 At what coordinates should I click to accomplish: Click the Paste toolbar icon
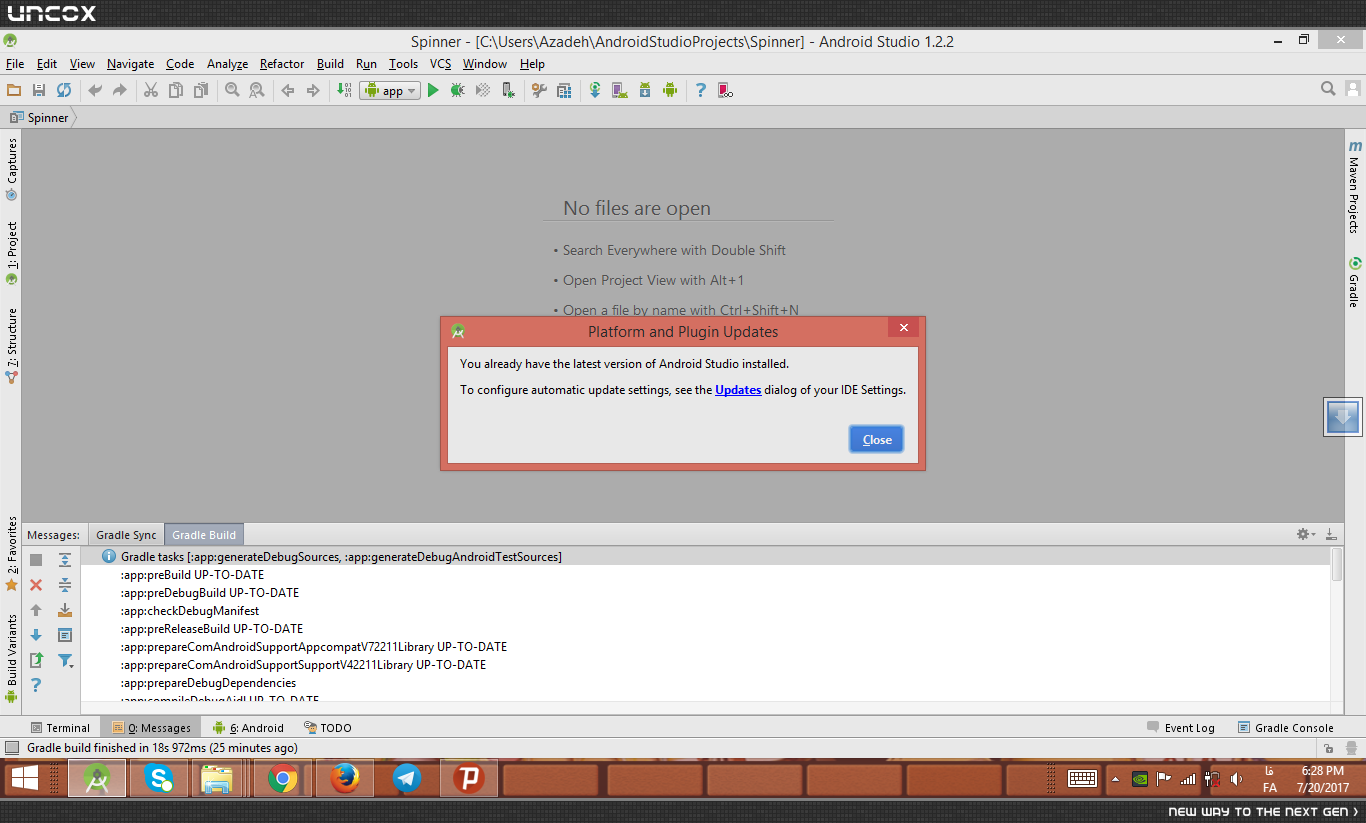point(201,90)
